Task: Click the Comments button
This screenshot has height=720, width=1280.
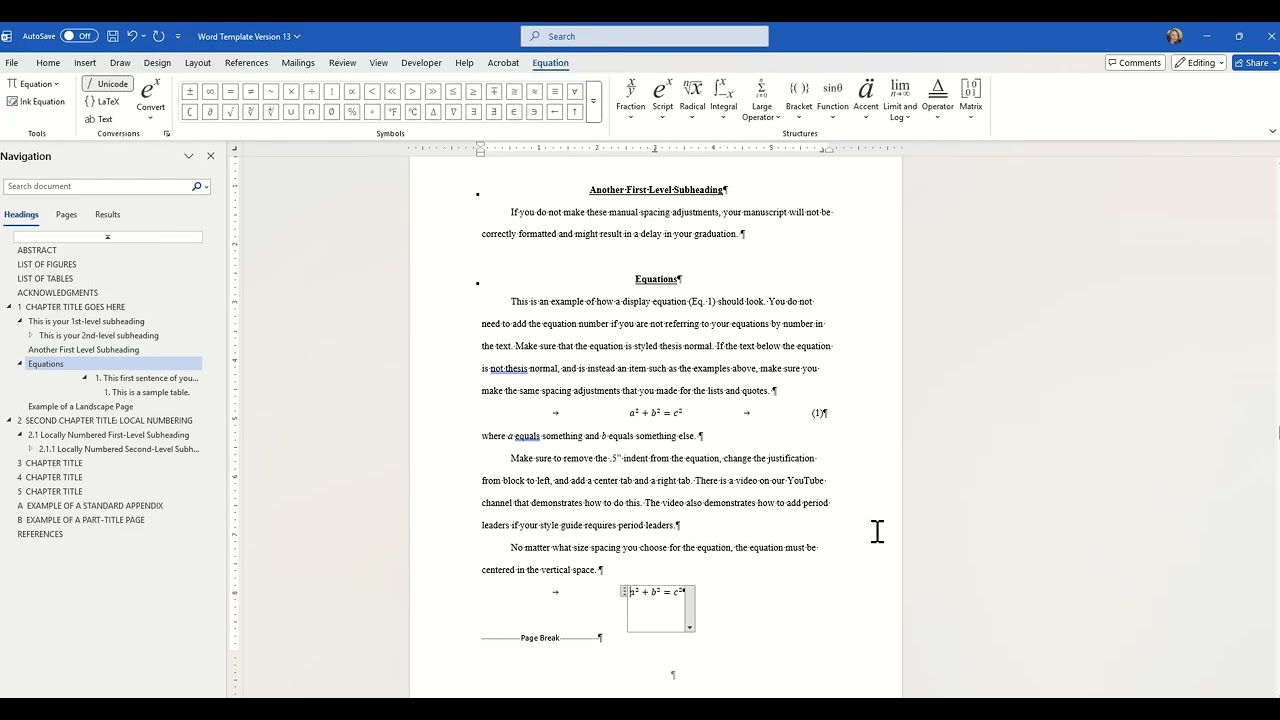Action: click(1135, 63)
